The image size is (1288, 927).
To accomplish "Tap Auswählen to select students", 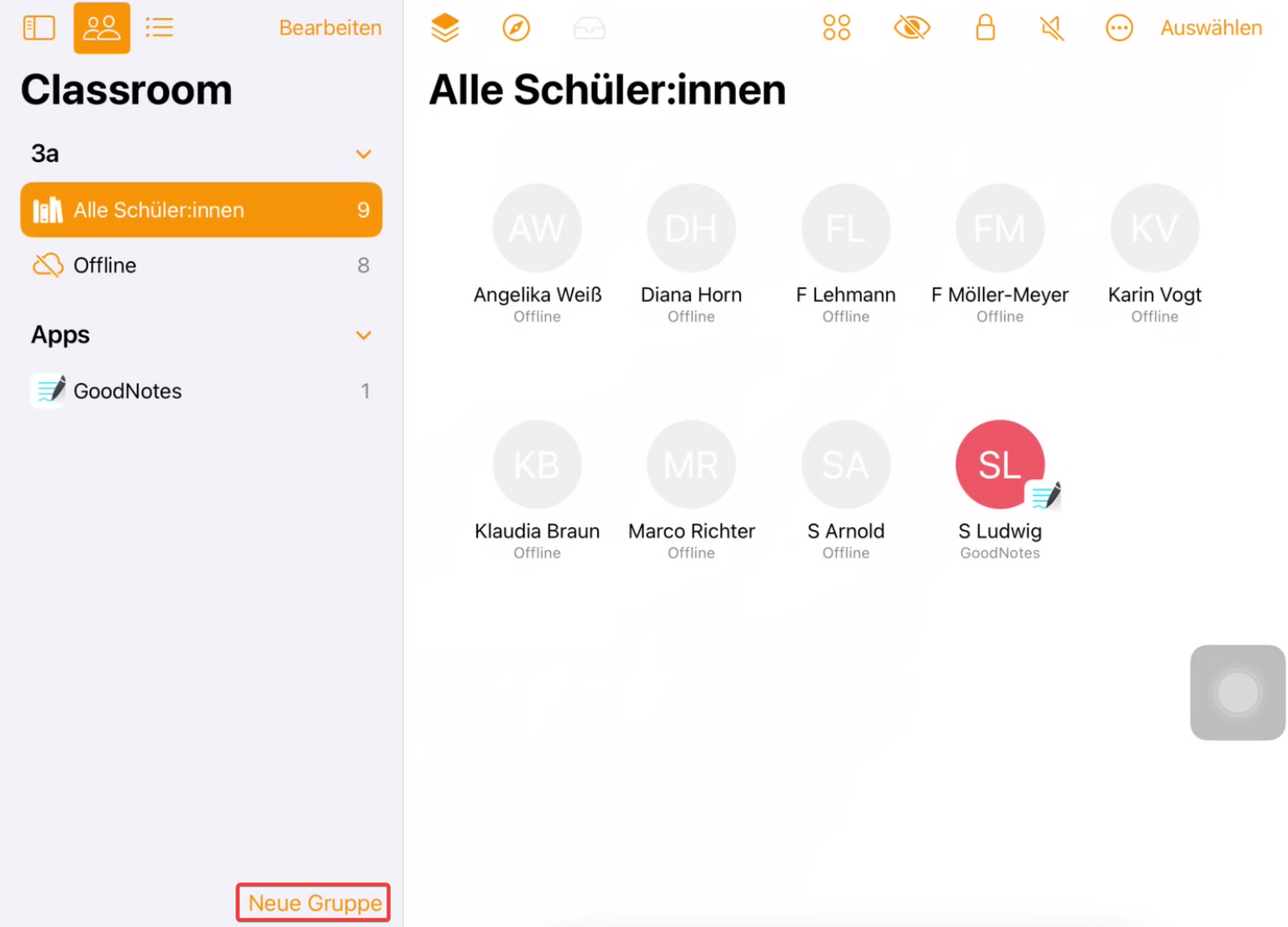I will click(x=1210, y=28).
